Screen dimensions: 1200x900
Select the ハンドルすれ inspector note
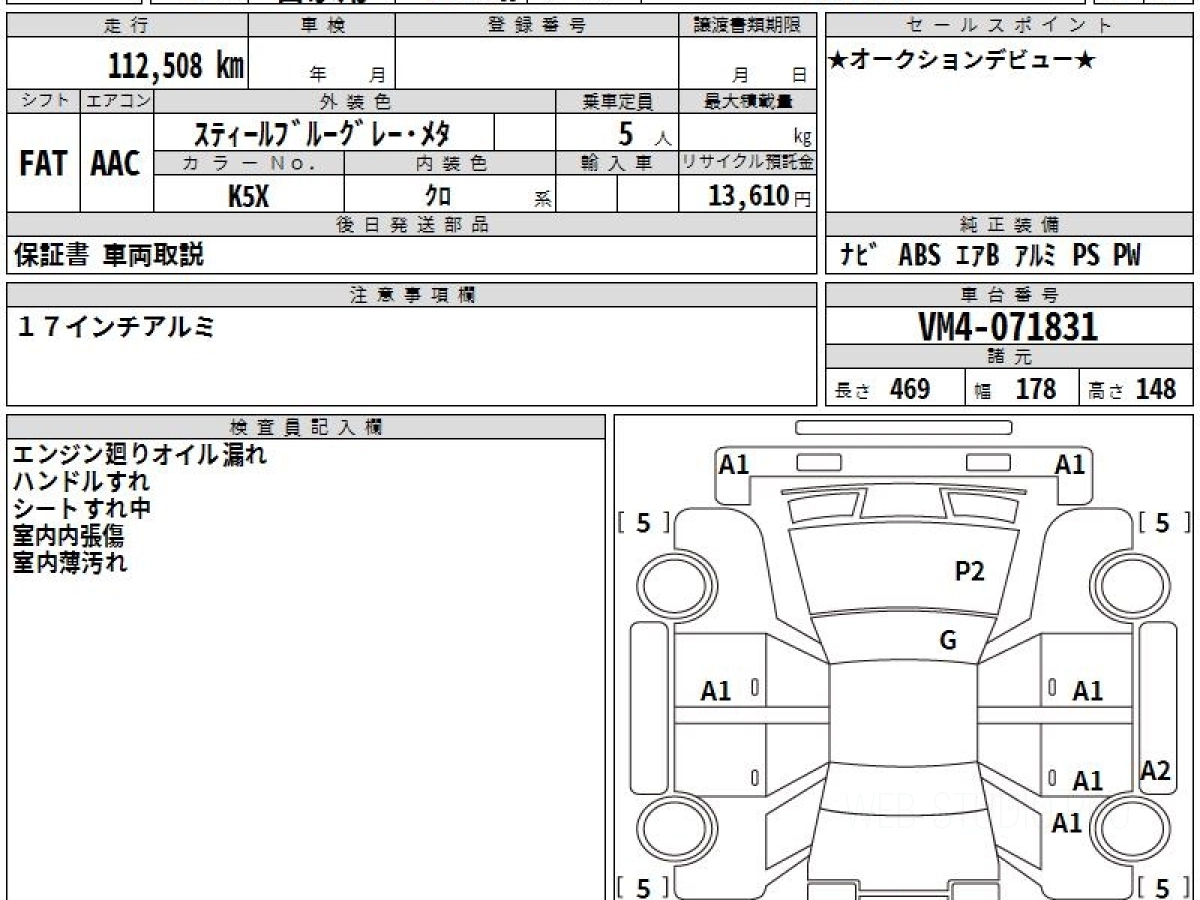click(x=81, y=482)
